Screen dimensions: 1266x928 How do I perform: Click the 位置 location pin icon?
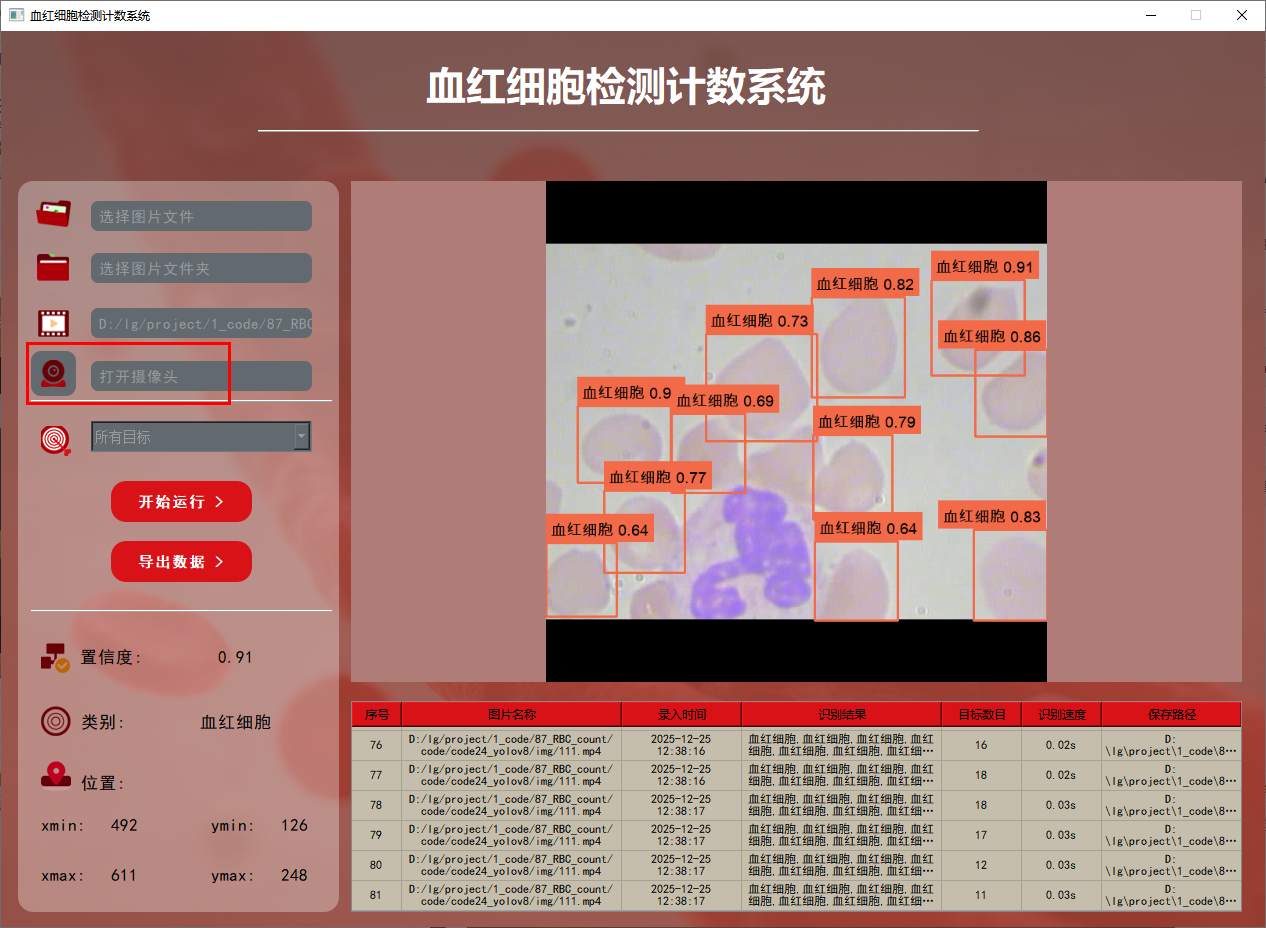pyautogui.click(x=55, y=777)
